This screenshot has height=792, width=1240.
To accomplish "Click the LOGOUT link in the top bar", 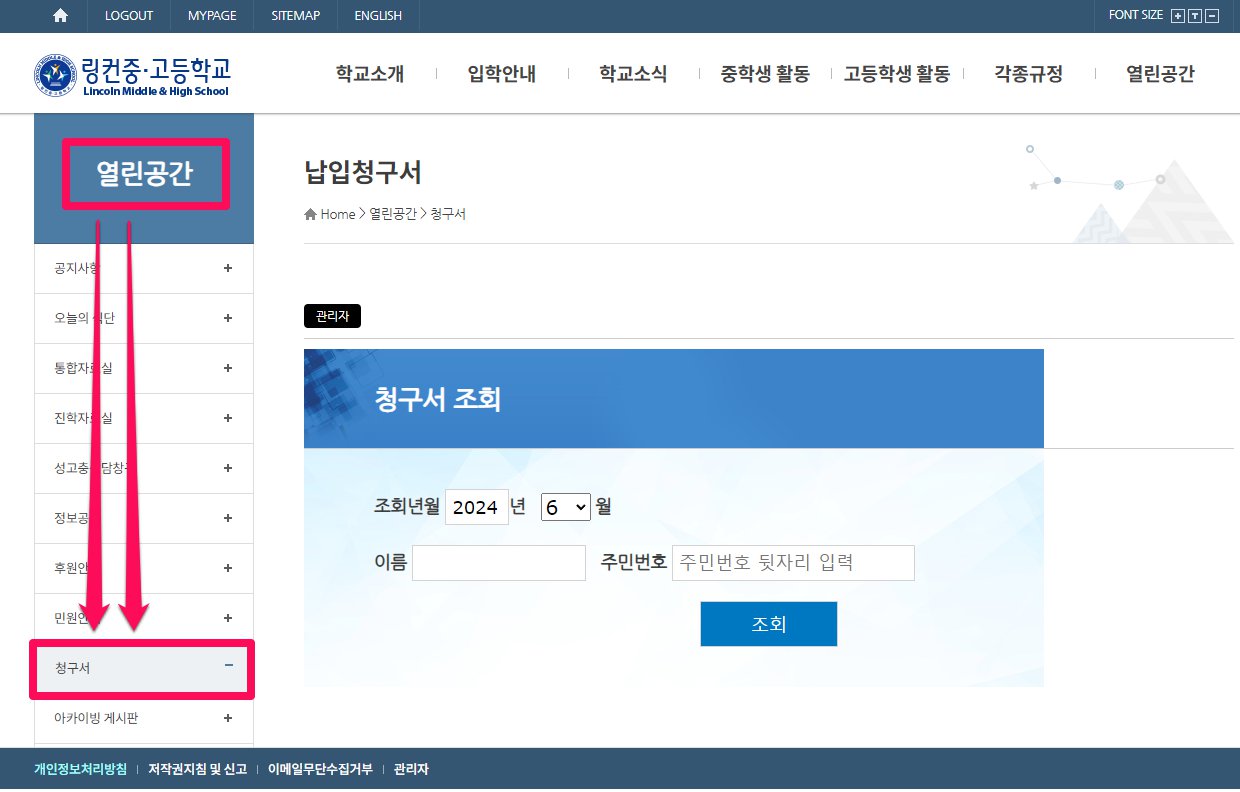I will 129,15.
